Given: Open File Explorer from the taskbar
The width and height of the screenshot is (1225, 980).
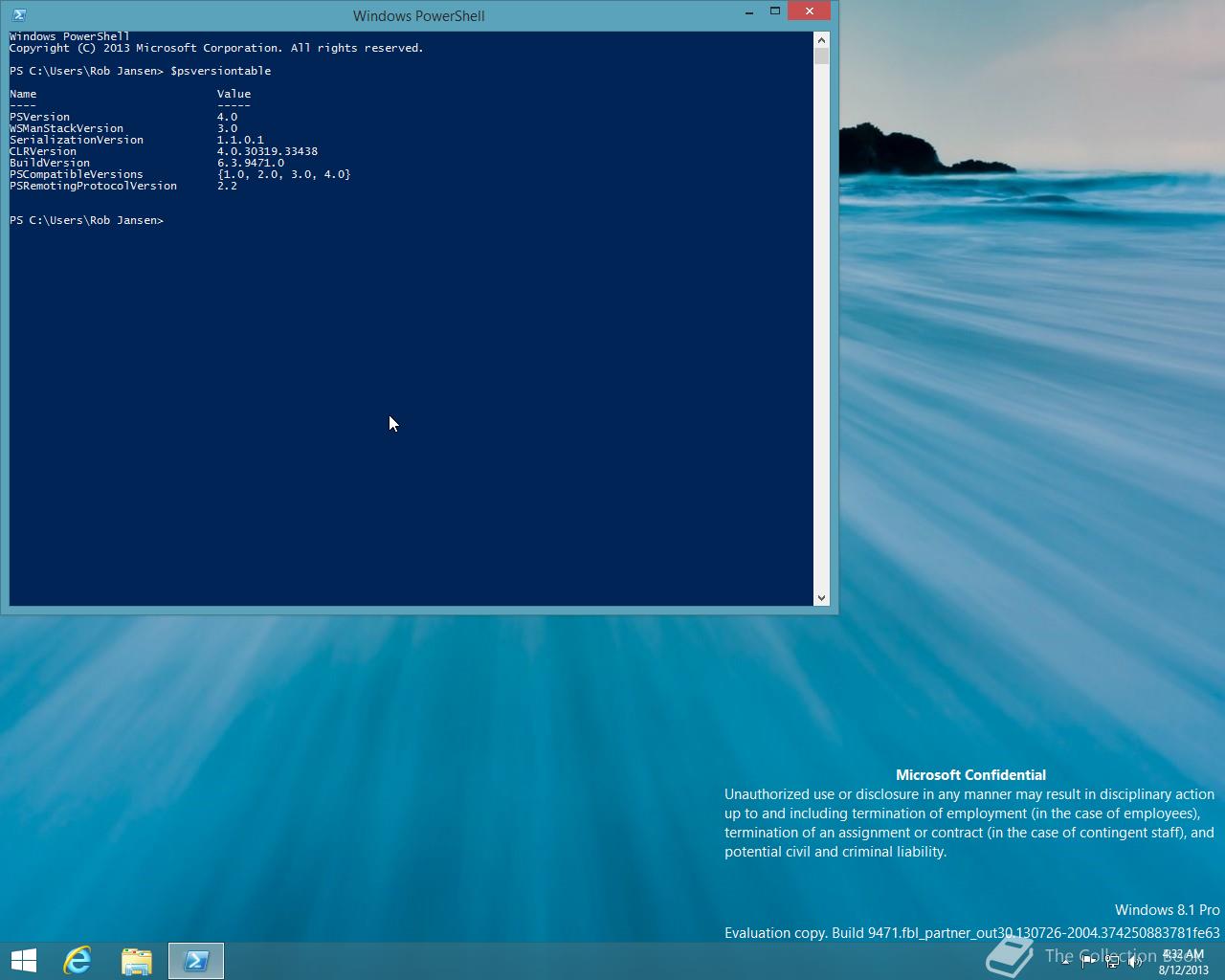Looking at the screenshot, I should 137,961.
